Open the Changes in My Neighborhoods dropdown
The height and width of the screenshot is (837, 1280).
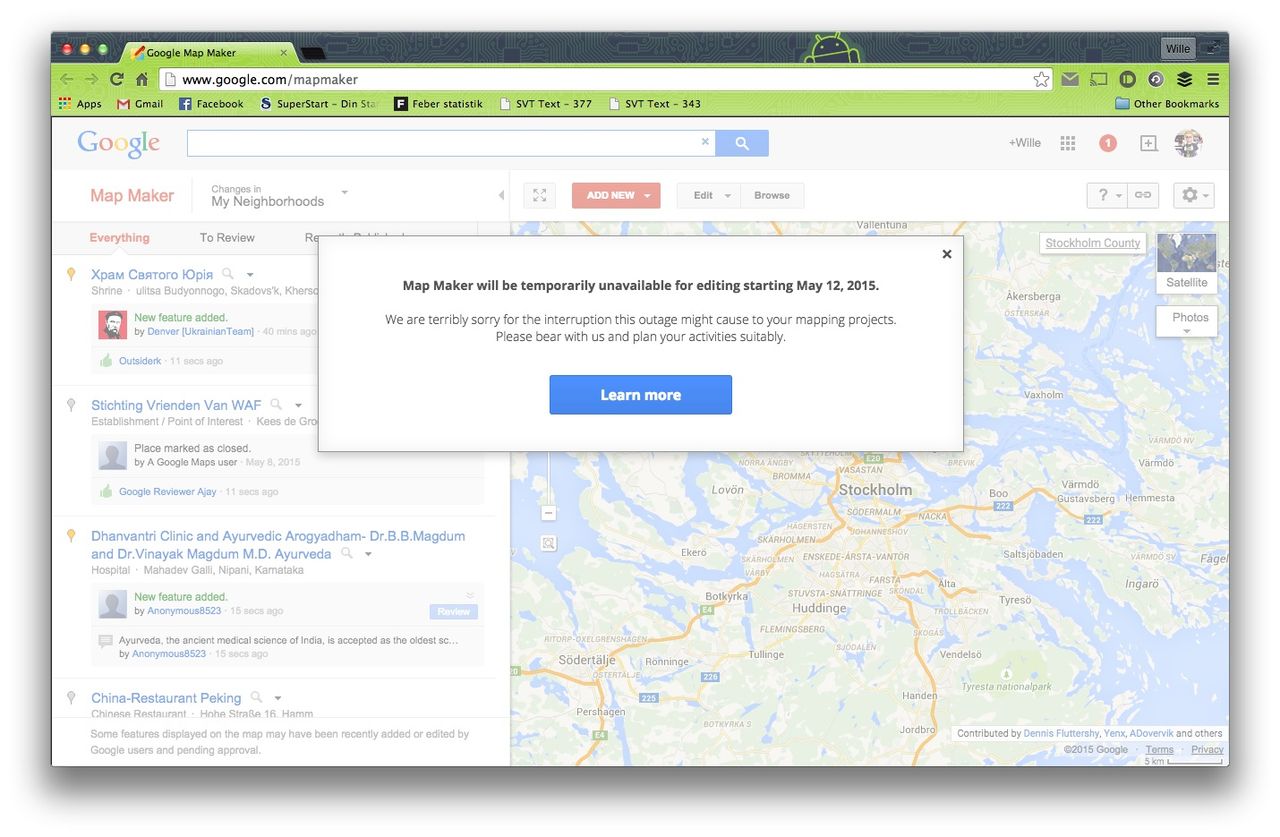280,195
